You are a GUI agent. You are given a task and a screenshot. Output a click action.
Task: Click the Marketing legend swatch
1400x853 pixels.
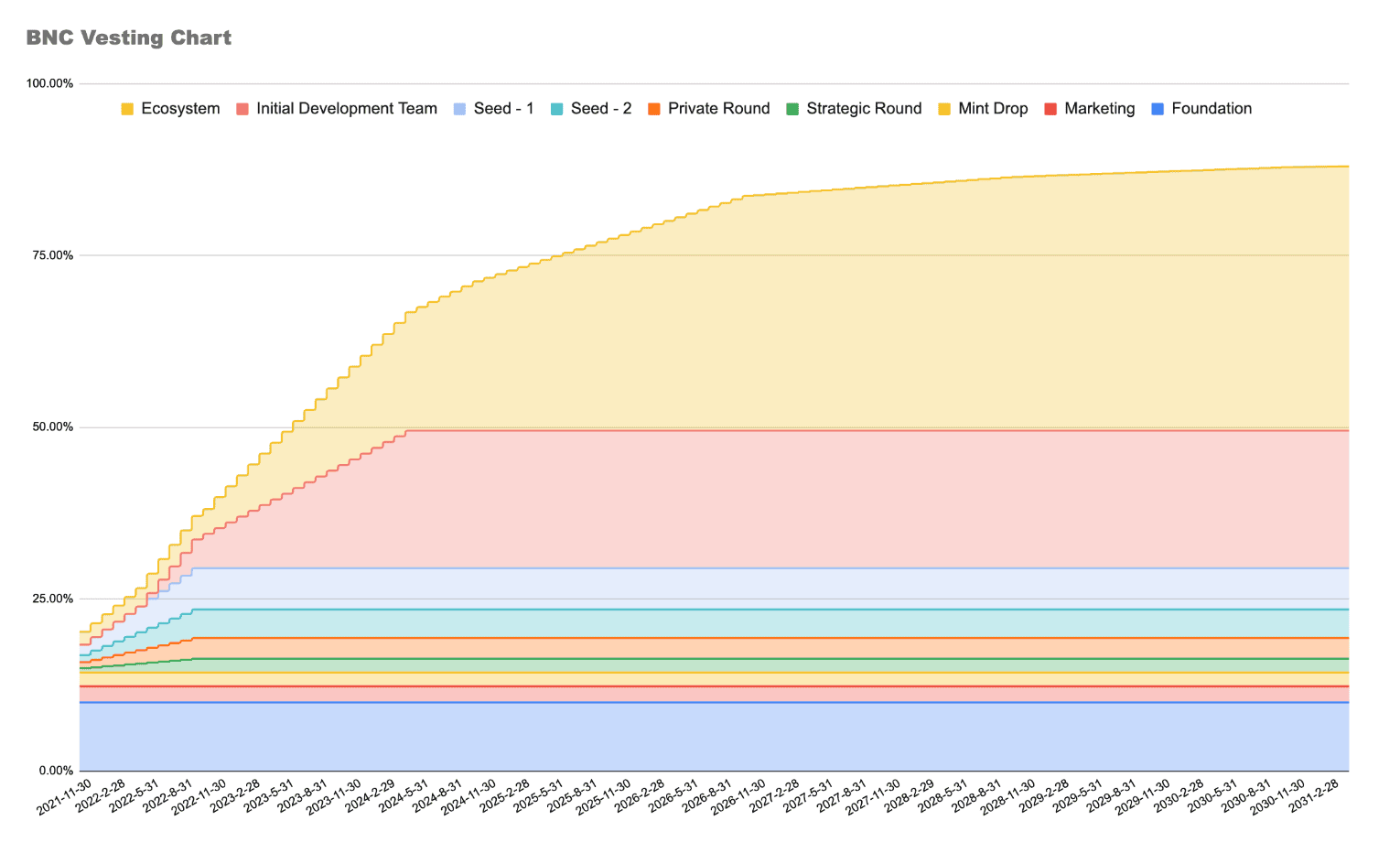(1050, 109)
